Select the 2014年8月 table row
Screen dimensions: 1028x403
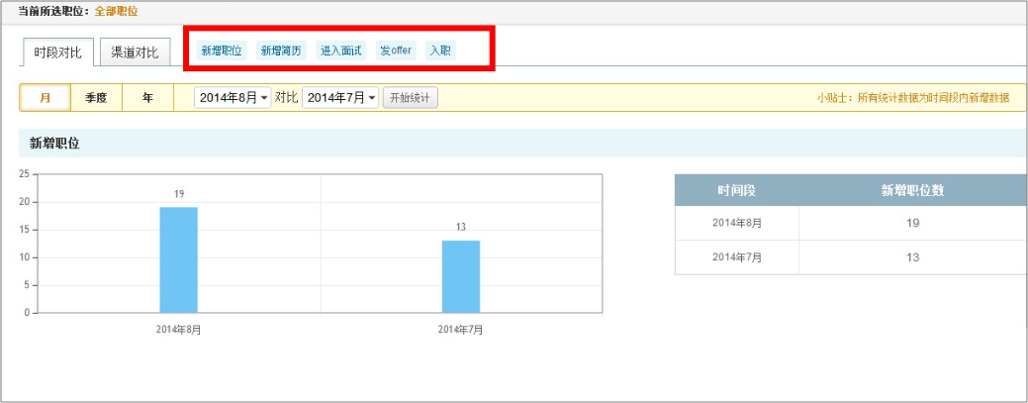click(850, 223)
